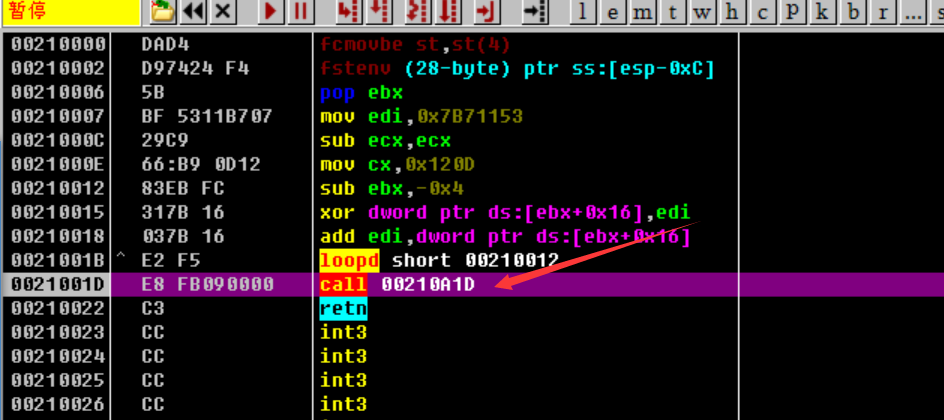
Task: Click the Trace over toolbar icon
Action: (448, 12)
